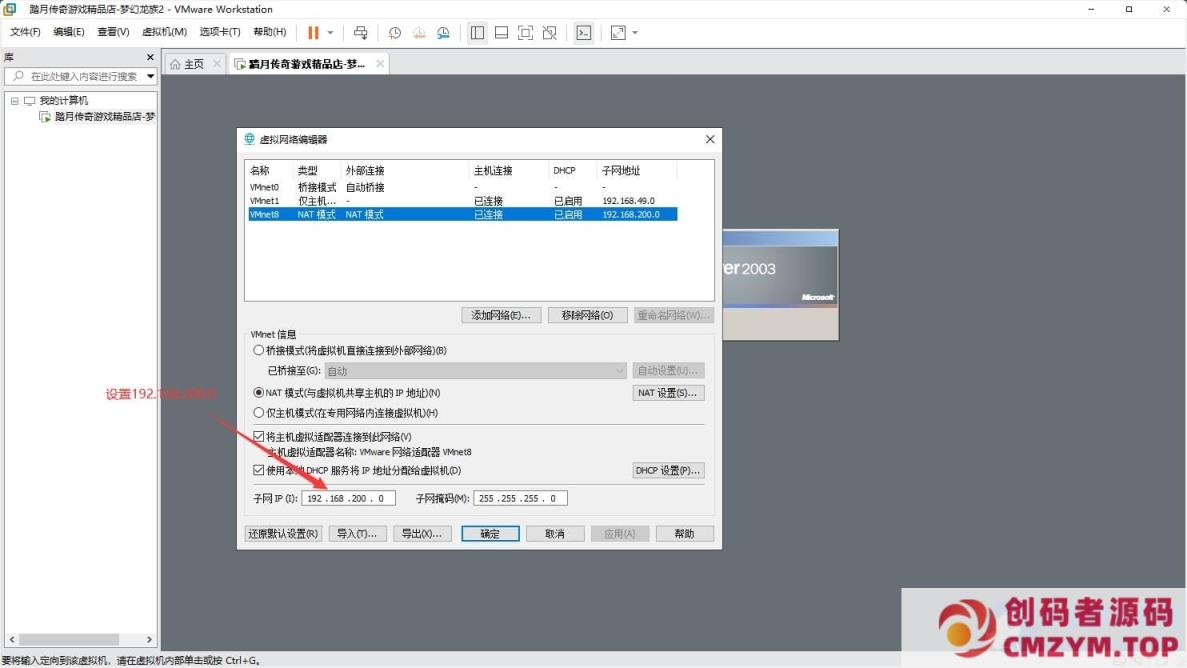Click the Send Ctrl+Alt+Del toolbar icon
The width and height of the screenshot is (1187, 668).
tap(361, 32)
